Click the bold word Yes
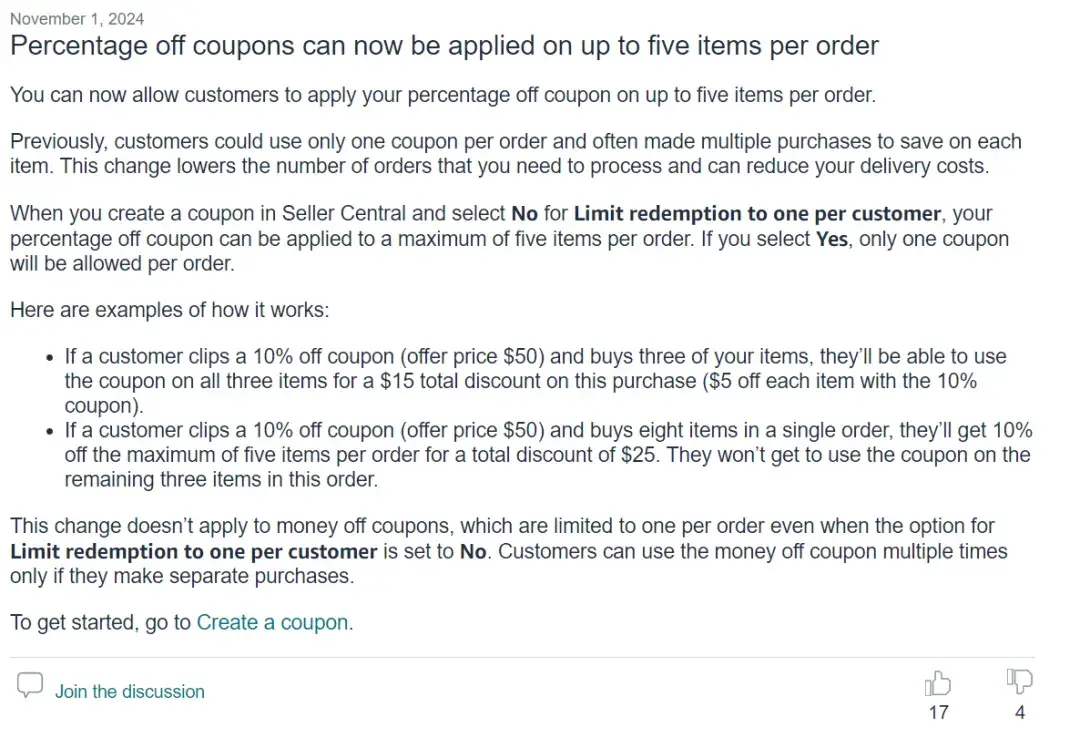The width and height of the screenshot is (1080, 738). pos(832,239)
